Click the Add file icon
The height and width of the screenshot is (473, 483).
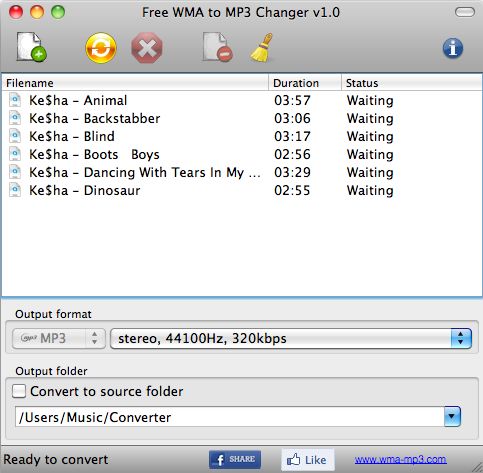(32, 47)
